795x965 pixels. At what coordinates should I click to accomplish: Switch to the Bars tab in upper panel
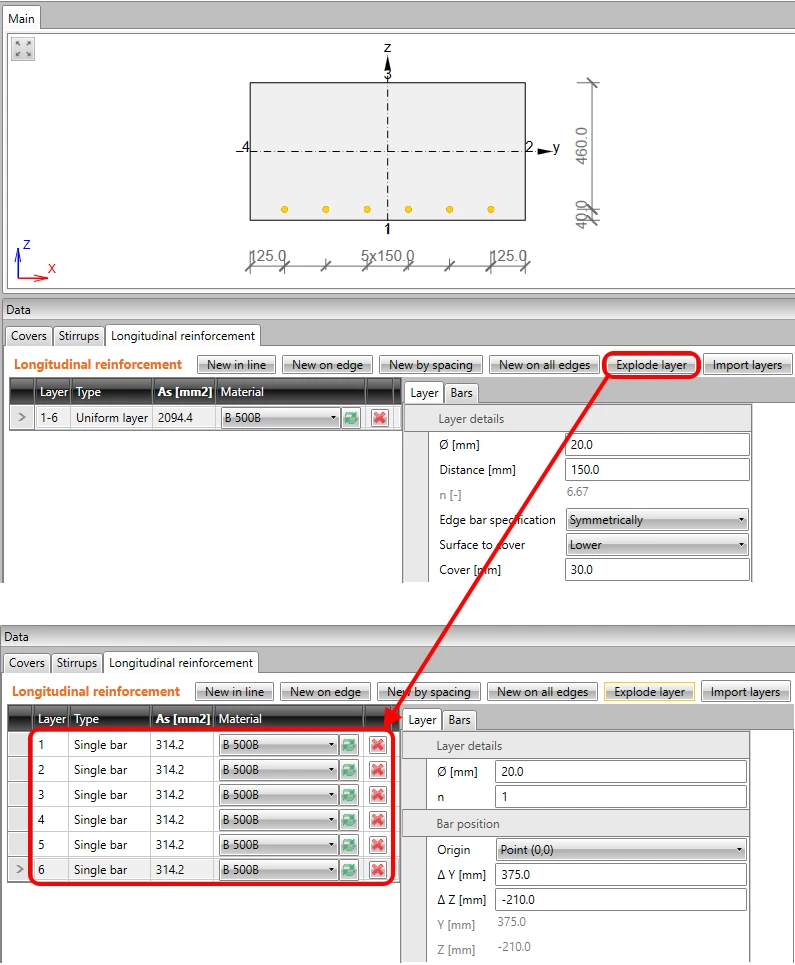[x=461, y=393]
